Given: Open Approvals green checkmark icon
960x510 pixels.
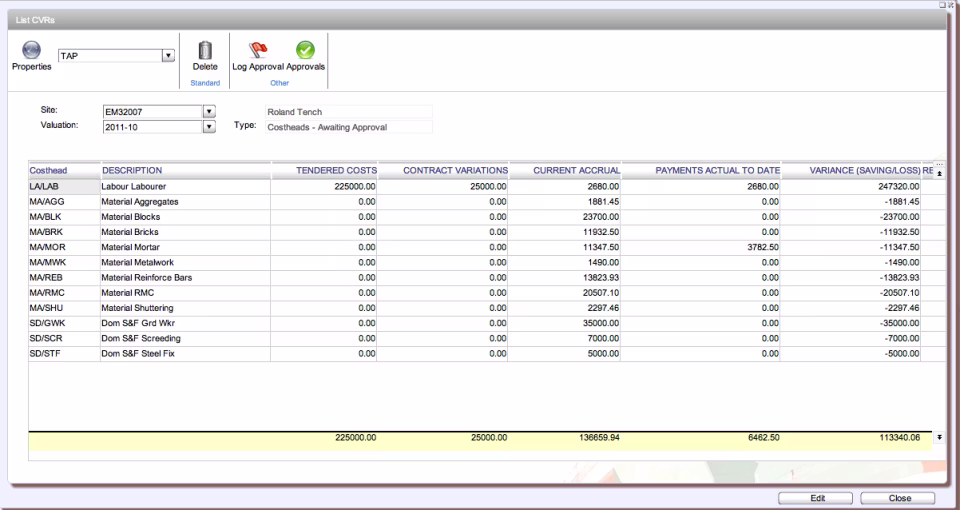Looking at the screenshot, I should 305,50.
